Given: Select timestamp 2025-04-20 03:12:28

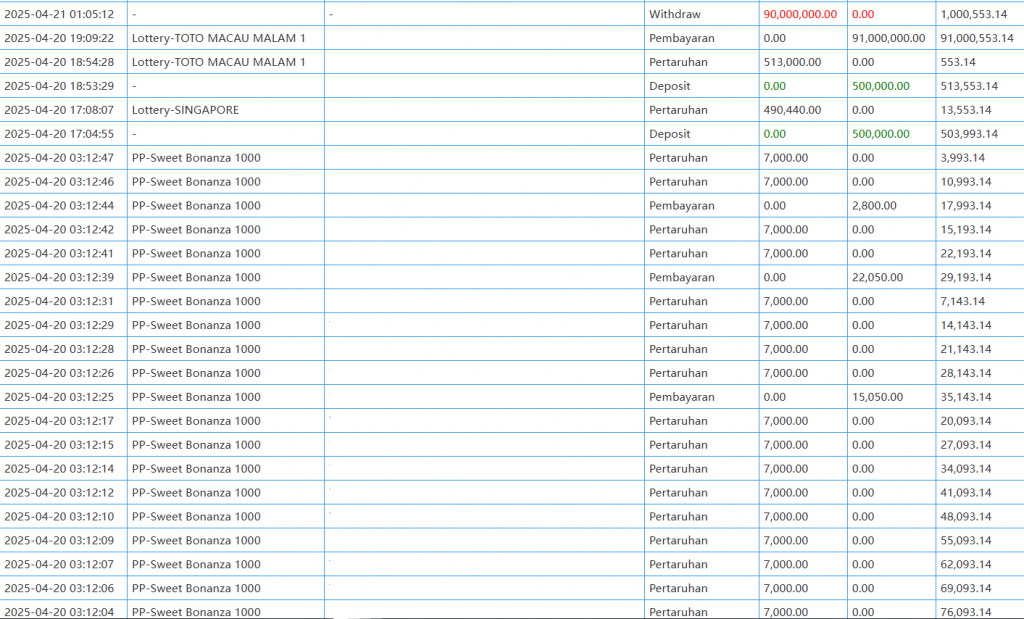Looking at the screenshot, I should coord(59,349).
